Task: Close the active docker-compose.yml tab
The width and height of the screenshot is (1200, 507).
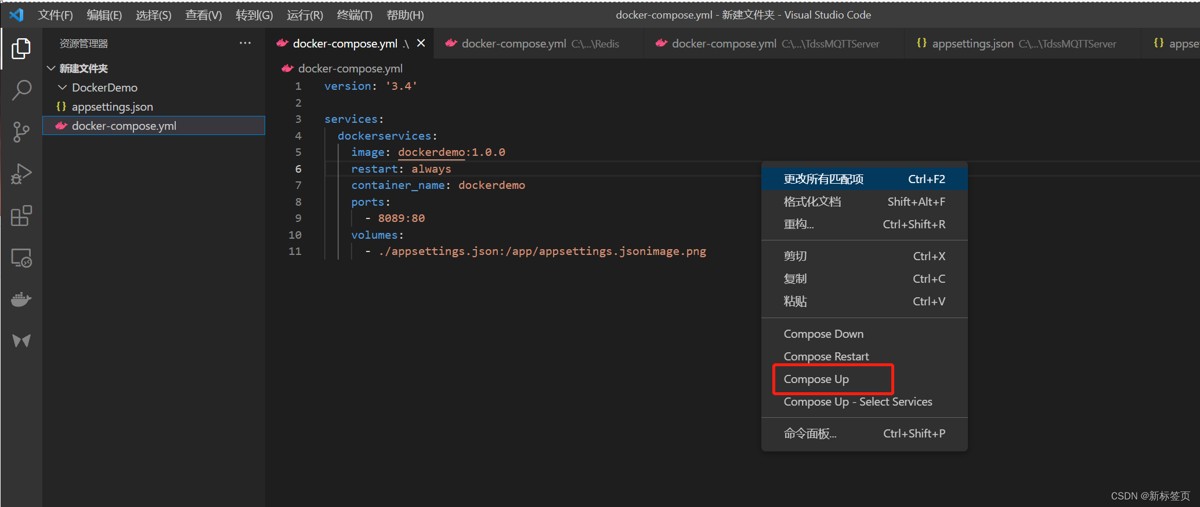Action: (421, 43)
